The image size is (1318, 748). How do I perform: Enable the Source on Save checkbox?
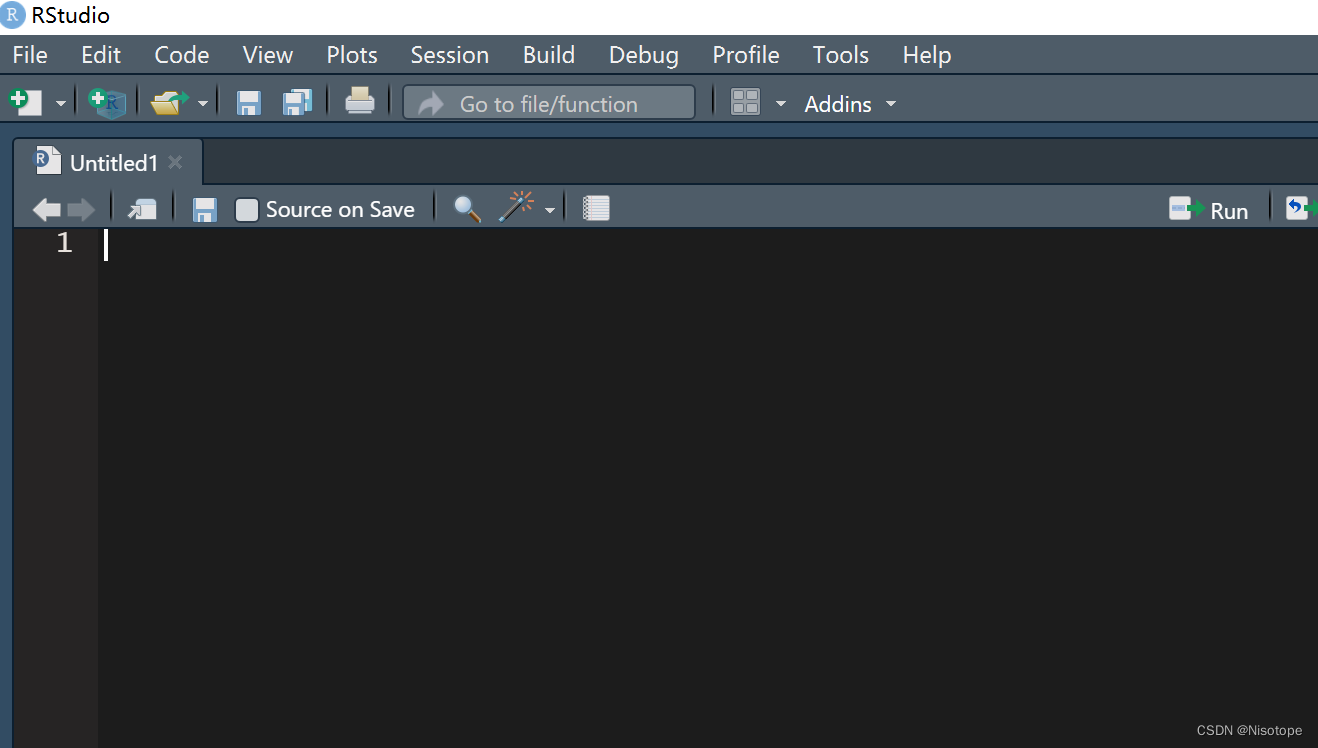[246, 210]
